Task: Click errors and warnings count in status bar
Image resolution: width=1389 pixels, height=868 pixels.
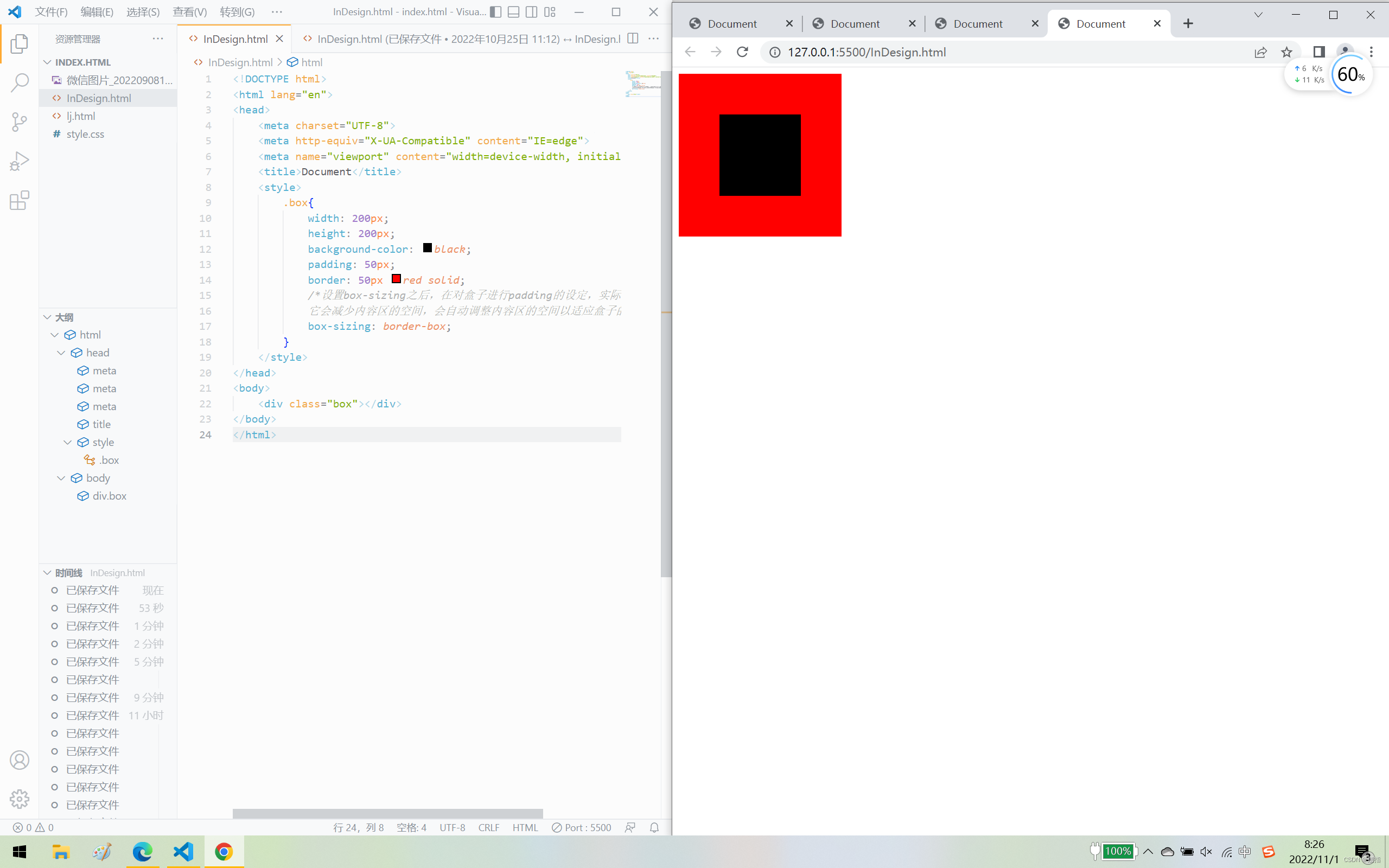Action: [x=33, y=827]
